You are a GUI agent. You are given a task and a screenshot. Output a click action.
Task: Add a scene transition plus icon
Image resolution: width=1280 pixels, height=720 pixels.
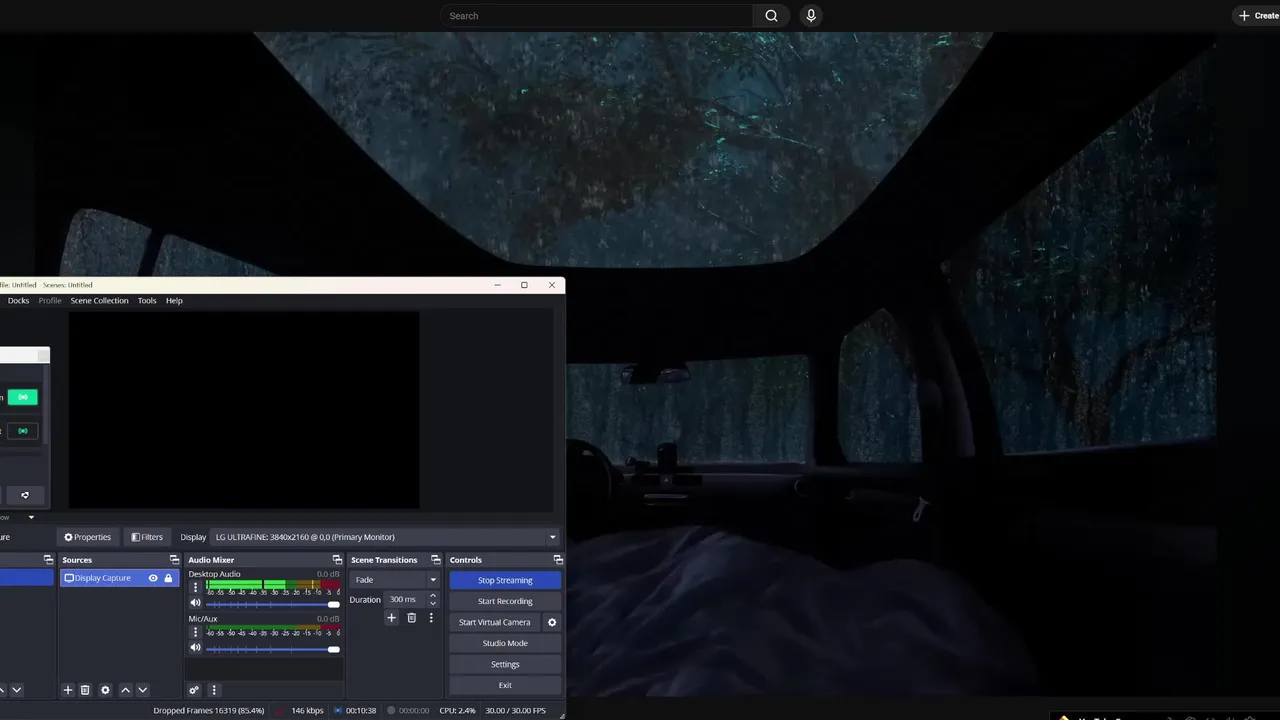(x=391, y=618)
